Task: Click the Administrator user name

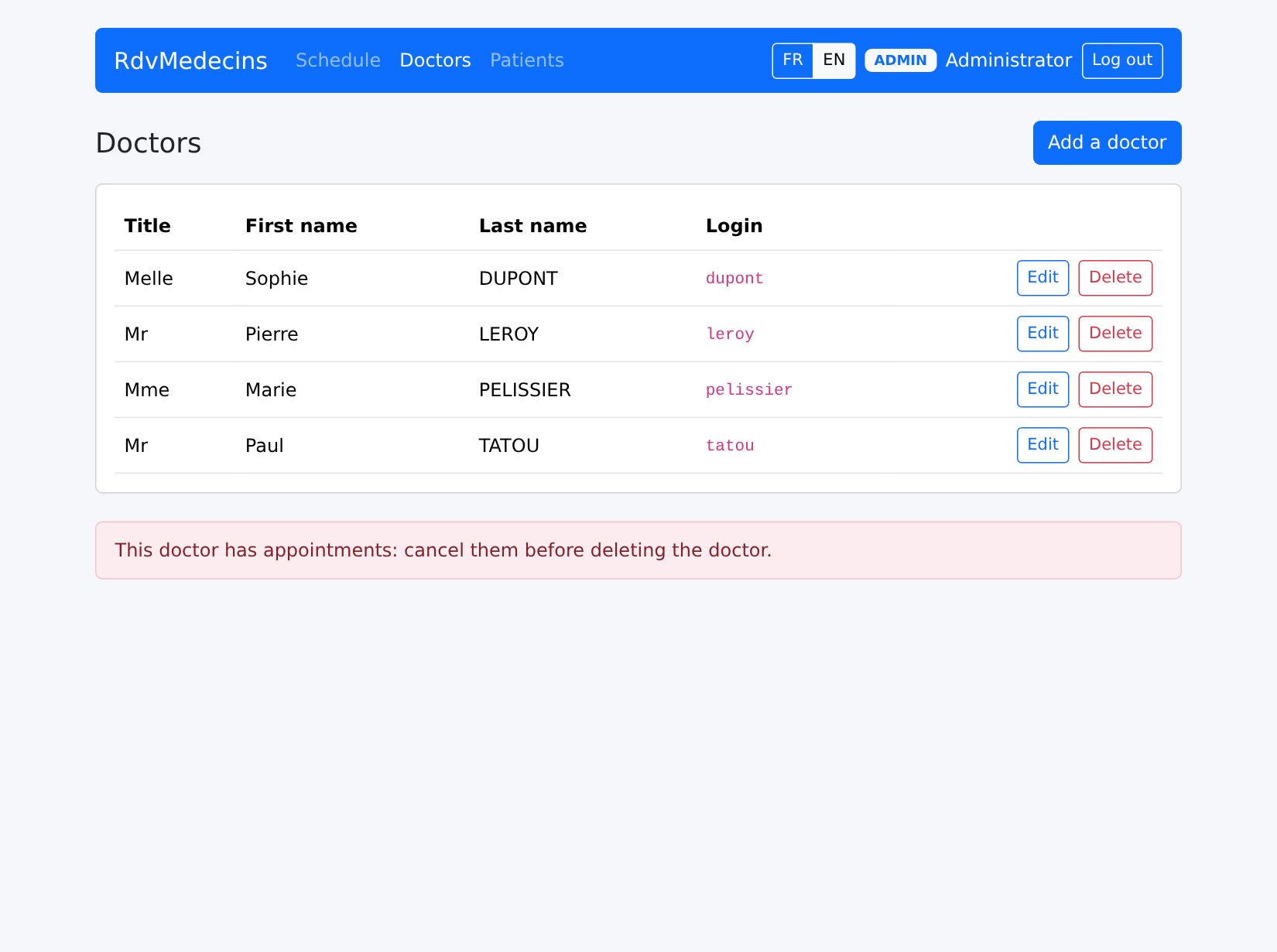Action: click(1008, 60)
